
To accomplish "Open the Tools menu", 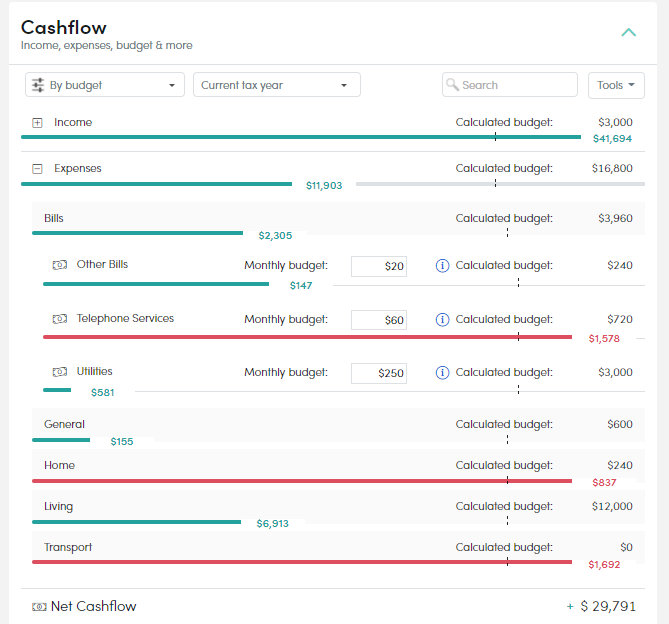I will [x=616, y=85].
